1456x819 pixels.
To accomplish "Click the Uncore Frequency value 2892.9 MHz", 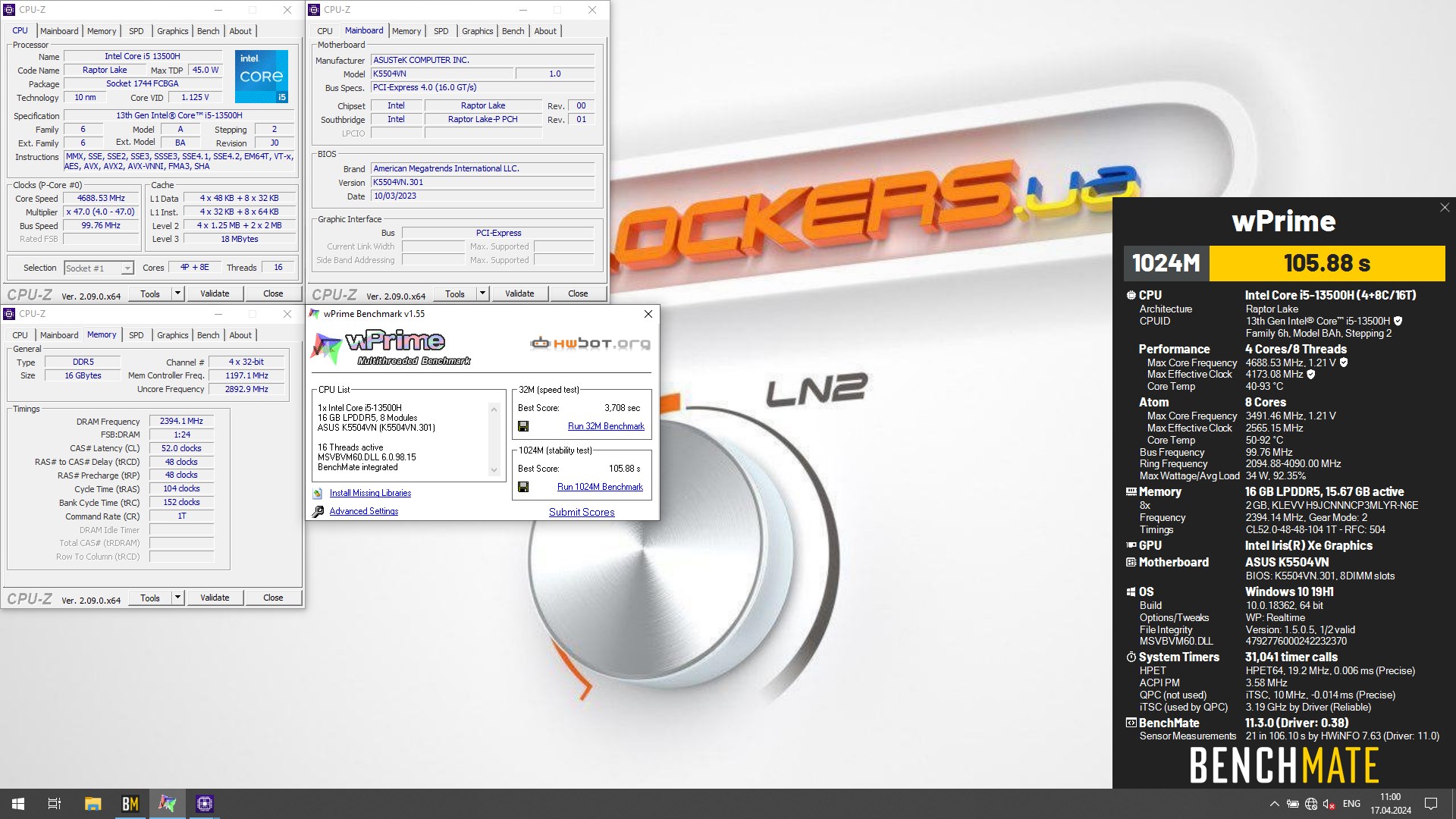I will click(246, 389).
